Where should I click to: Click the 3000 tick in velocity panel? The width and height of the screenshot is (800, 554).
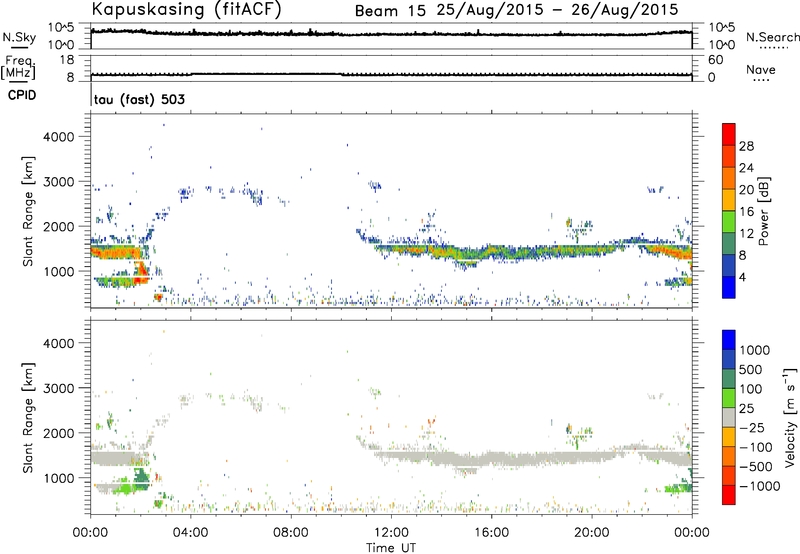point(59,388)
